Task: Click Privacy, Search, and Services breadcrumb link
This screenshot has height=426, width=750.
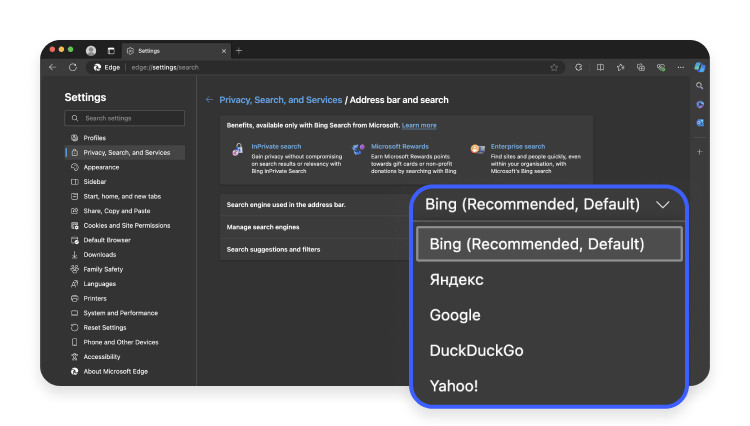Action: click(x=280, y=100)
